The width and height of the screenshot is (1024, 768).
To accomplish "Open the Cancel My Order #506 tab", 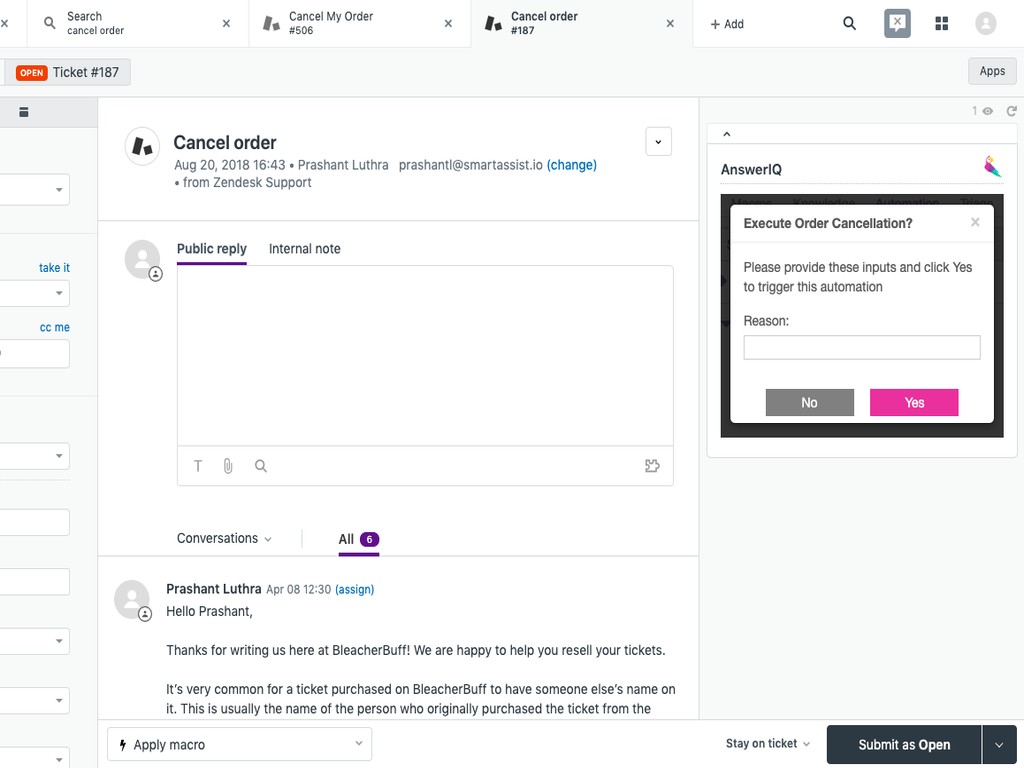I will 358,23.
